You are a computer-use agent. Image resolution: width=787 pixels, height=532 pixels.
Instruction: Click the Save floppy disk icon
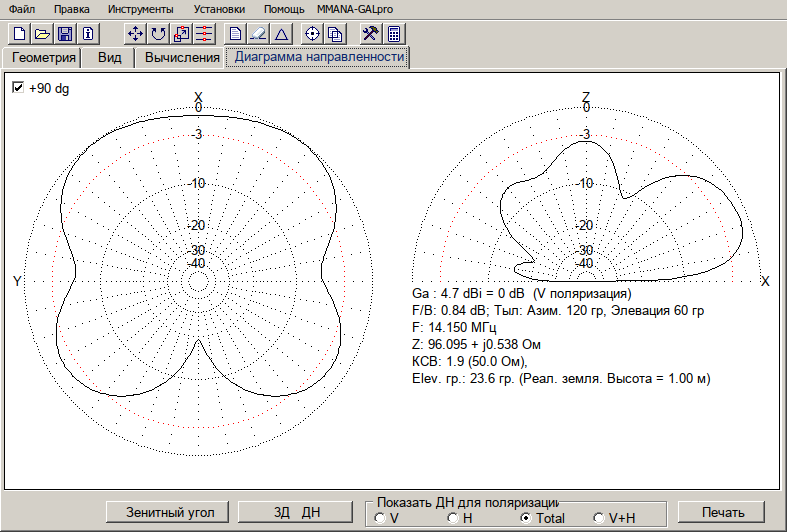tap(64, 33)
